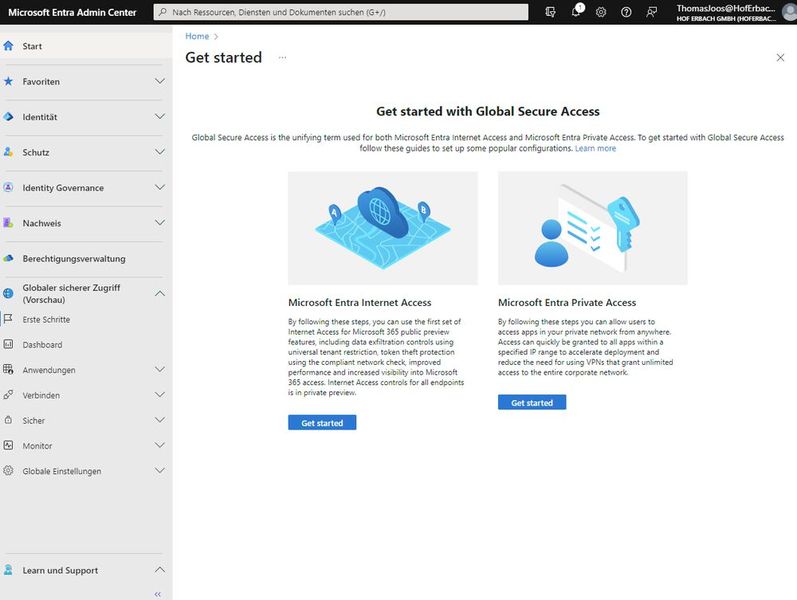The height and width of the screenshot is (600, 797).
Task: Collapse the Learn und Support chevron
Action: [x=160, y=570]
